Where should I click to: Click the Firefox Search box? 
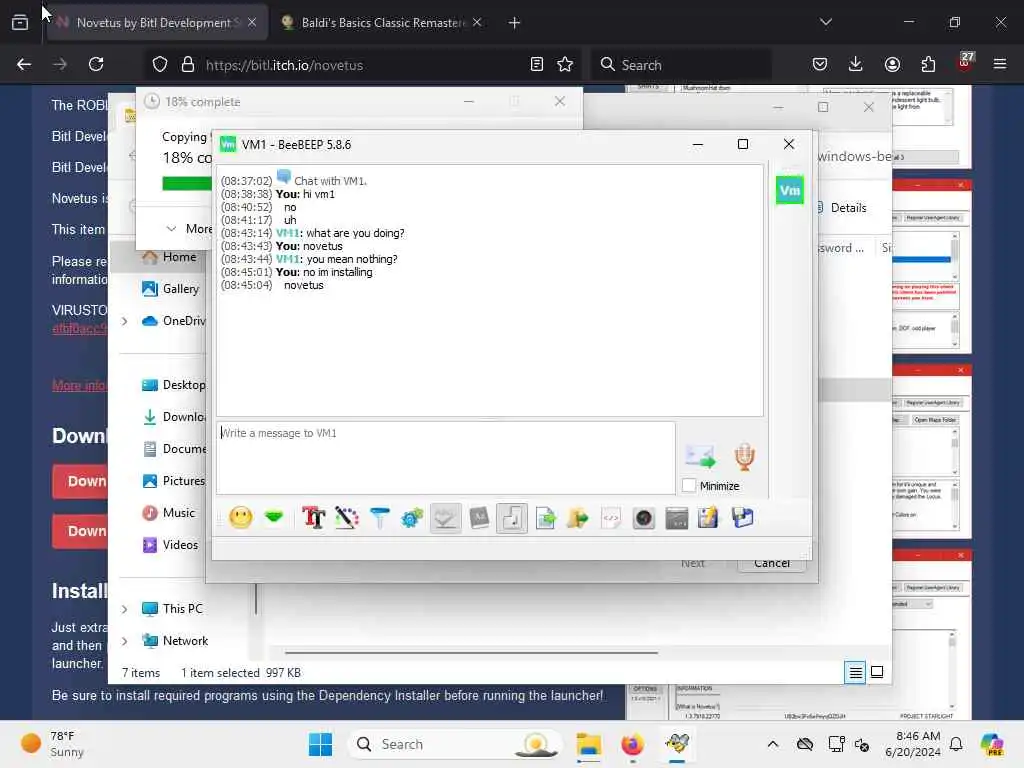[x=681, y=65]
